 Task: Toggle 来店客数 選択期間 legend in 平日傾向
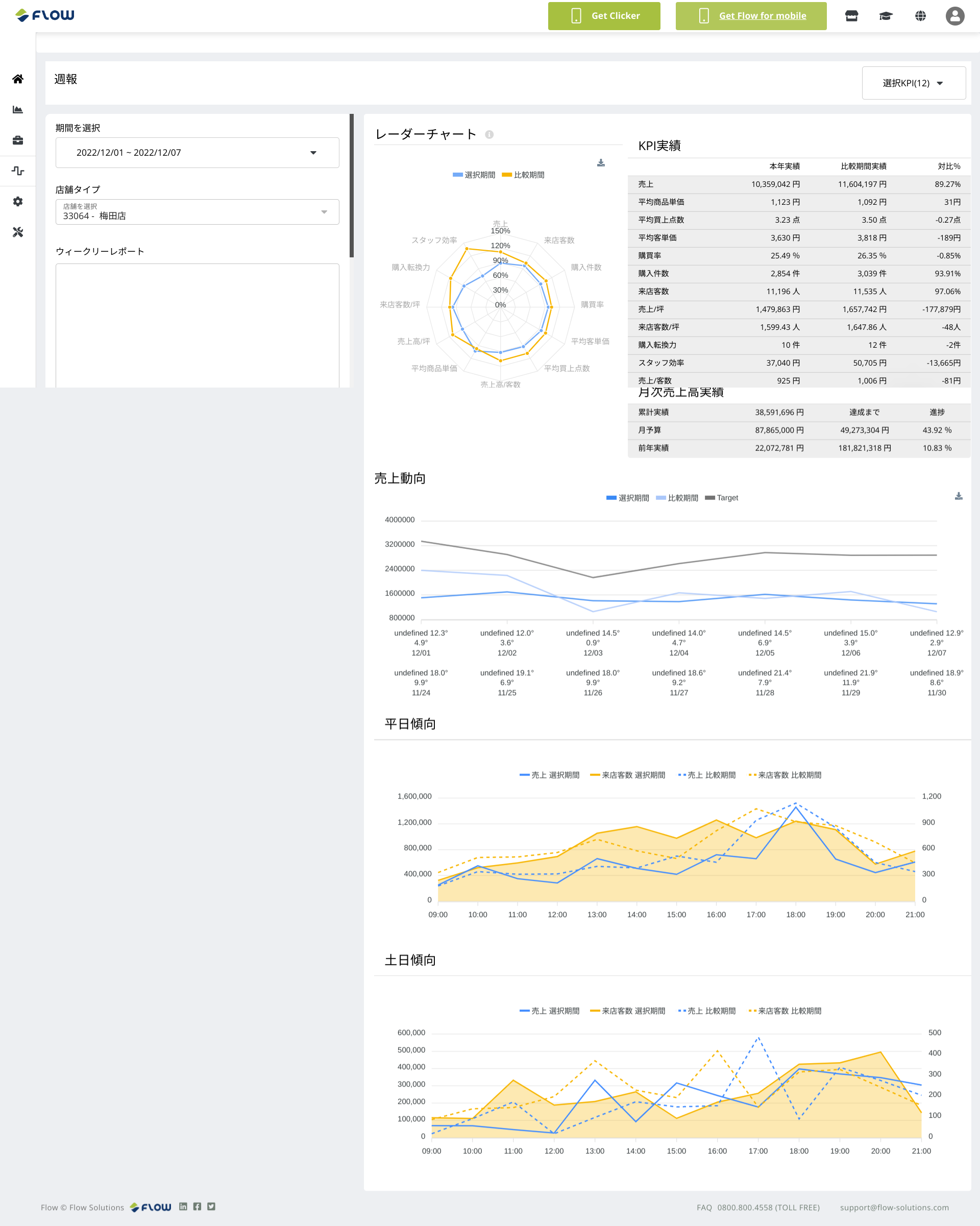(x=628, y=775)
